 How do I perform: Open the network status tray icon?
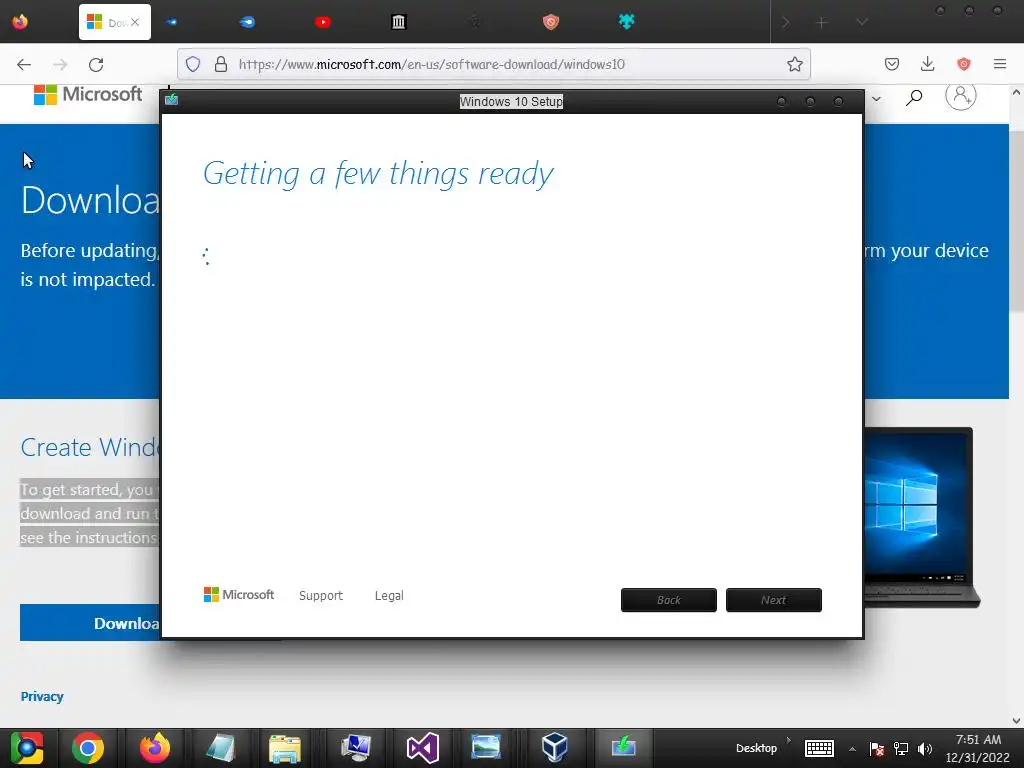(x=901, y=748)
